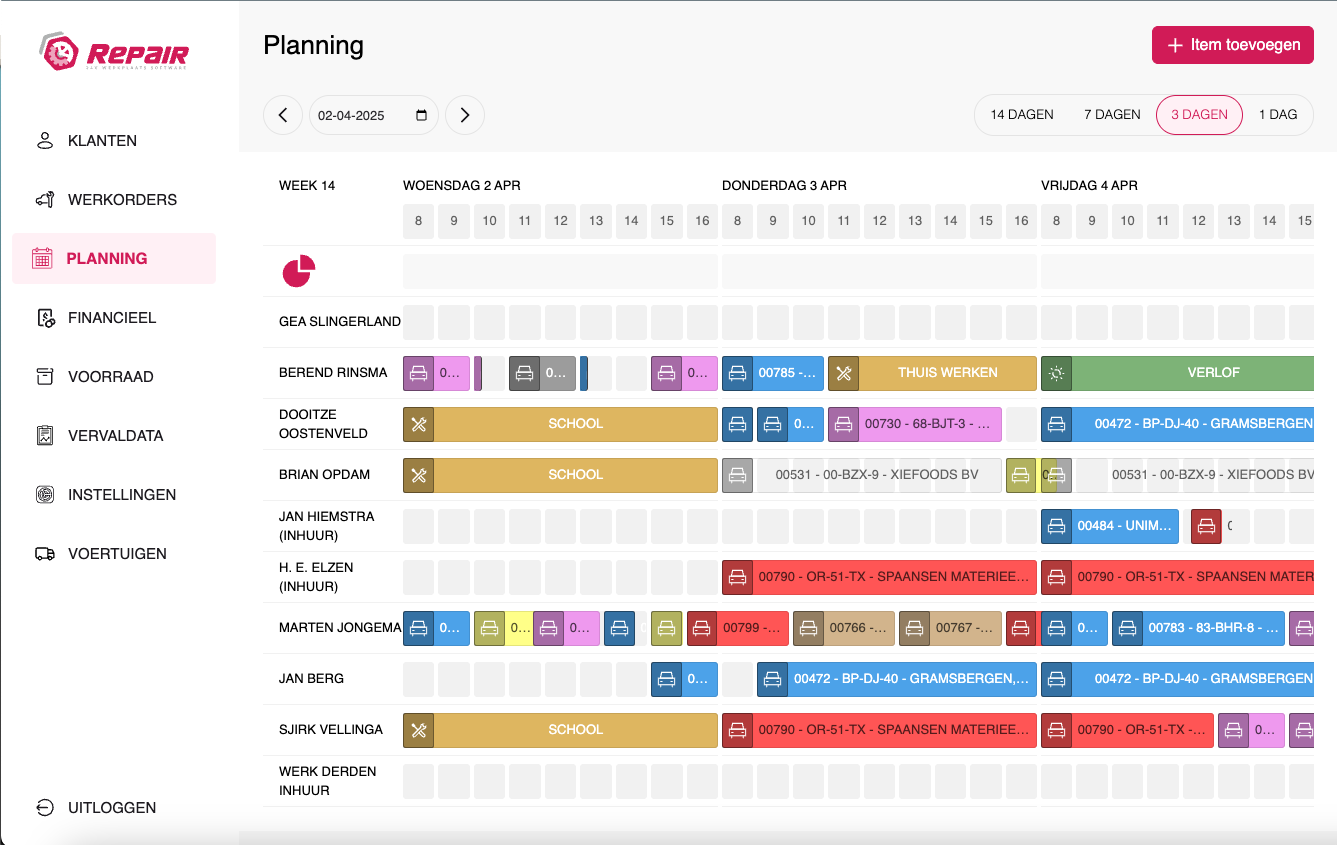Open Dooitze's pink 00730 - 68-BJT-3 block
The height and width of the screenshot is (845, 1337).
coord(930,424)
